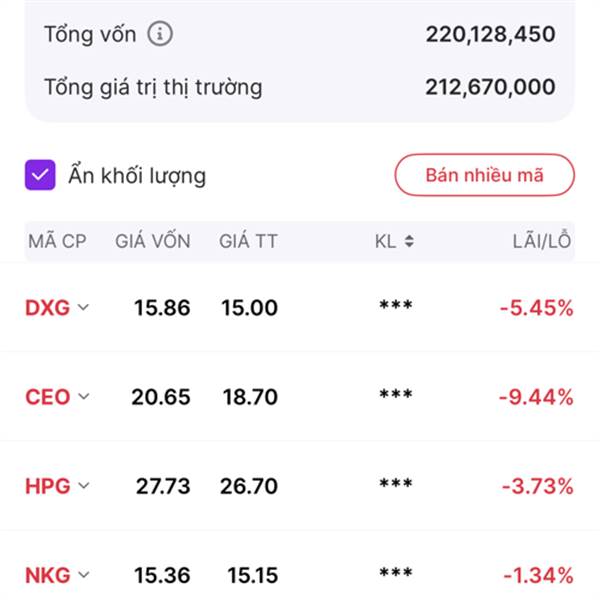Click the GIÁ VỐN column header
This screenshot has height=600, width=600.
click(152, 241)
